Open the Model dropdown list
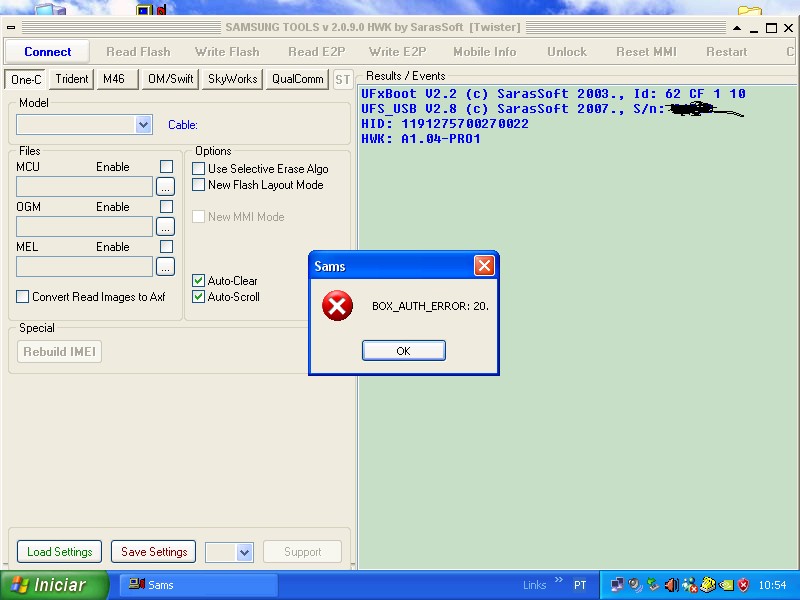This screenshot has width=800, height=600. [x=143, y=125]
